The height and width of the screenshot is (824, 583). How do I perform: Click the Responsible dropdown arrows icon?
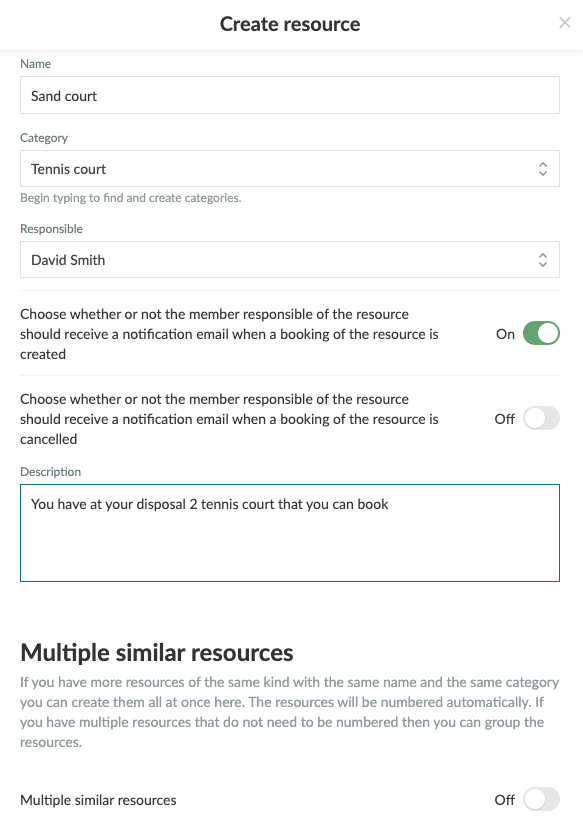tap(543, 260)
